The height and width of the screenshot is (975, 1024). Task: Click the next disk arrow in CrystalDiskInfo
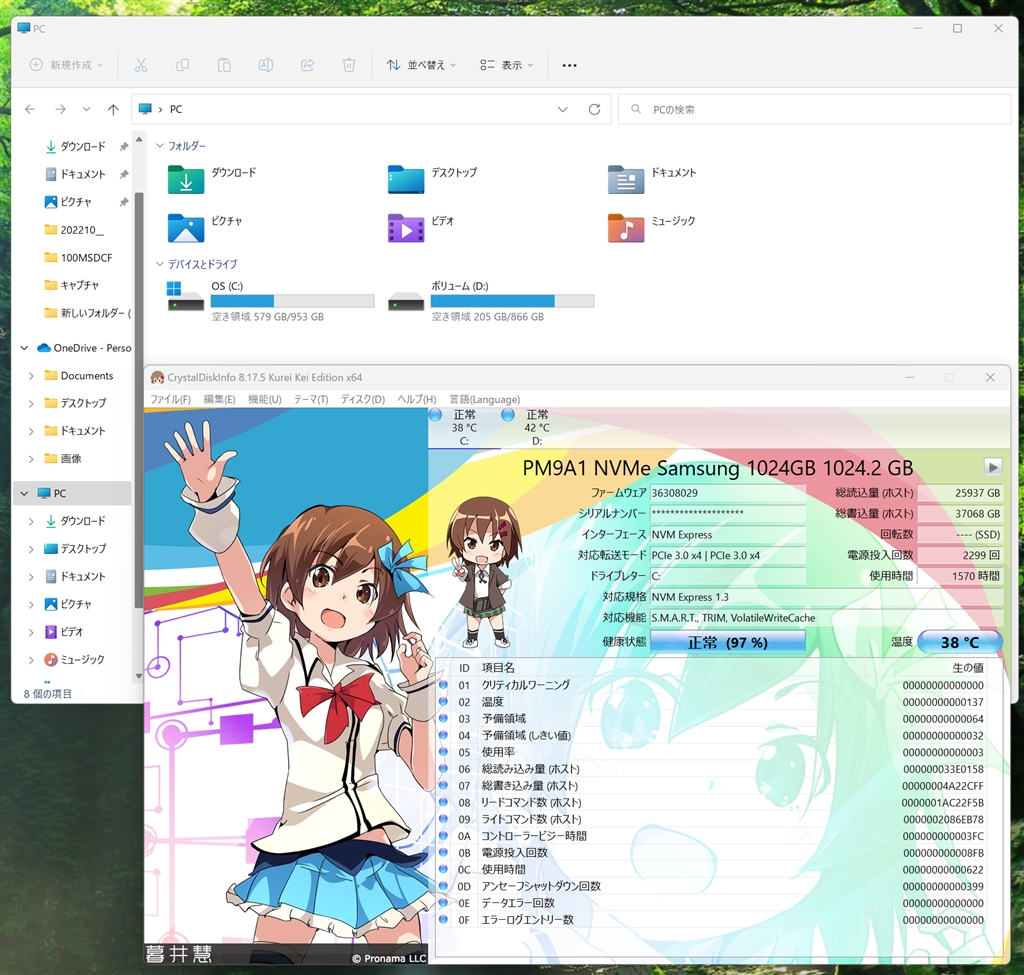(x=993, y=467)
